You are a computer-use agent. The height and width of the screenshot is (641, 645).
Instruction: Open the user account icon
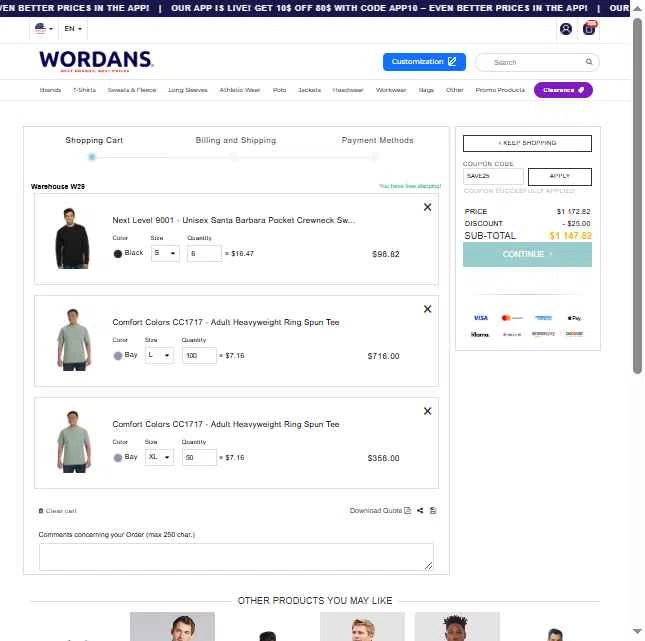click(x=566, y=29)
